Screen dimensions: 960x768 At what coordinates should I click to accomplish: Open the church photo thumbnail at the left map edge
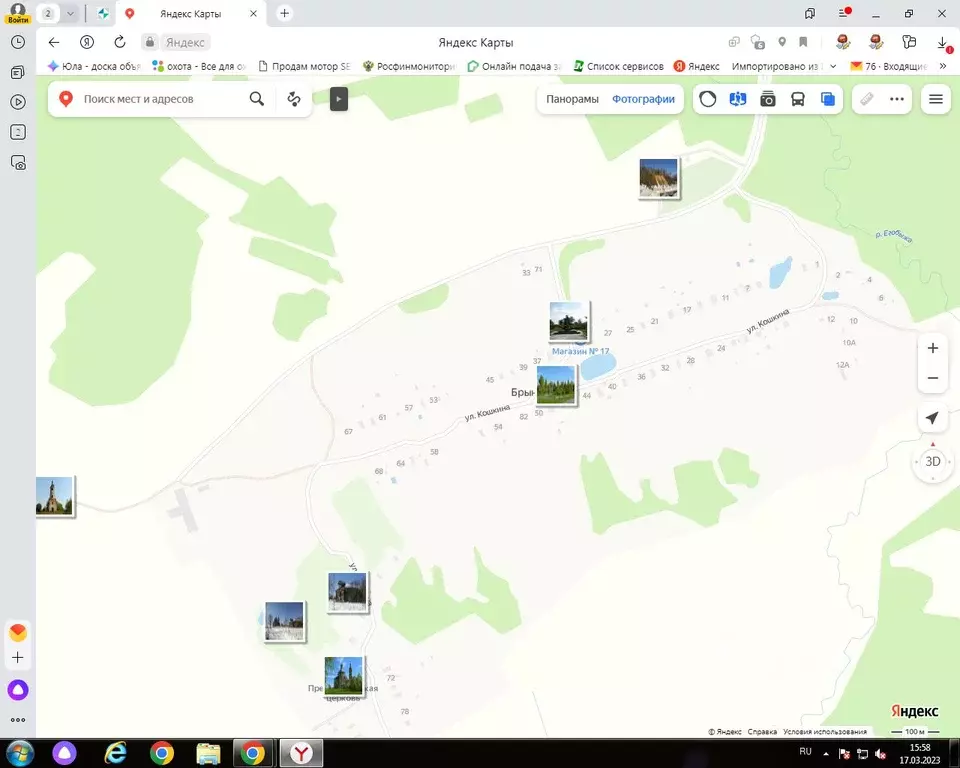point(54,497)
